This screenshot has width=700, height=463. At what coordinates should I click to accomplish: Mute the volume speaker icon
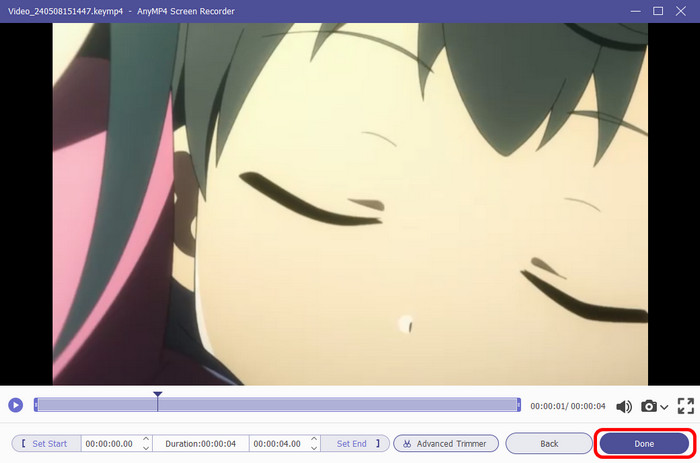point(624,406)
